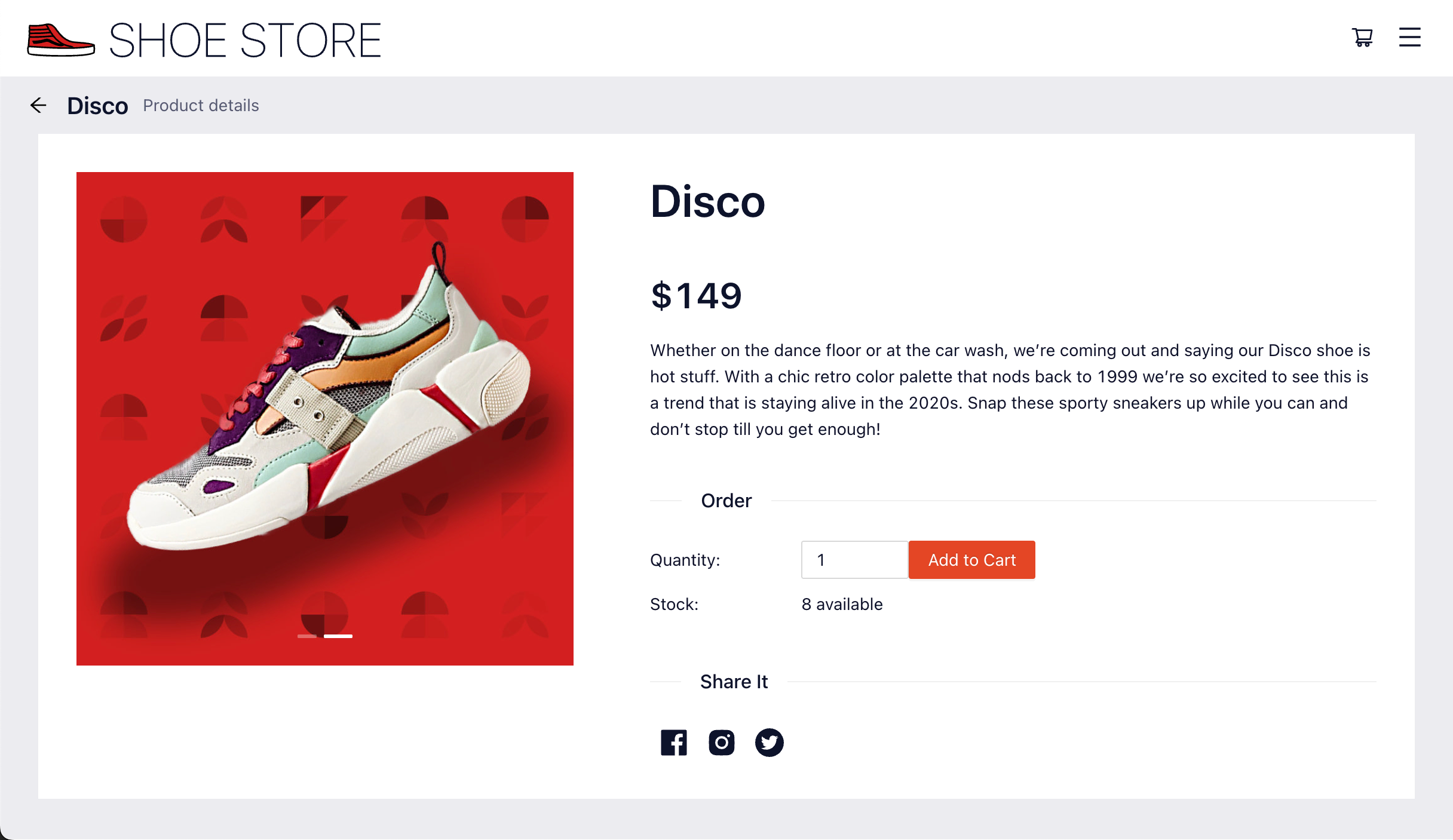Click the Order section heading
Image resolution: width=1453 pixels, height=840 pixels.
(726, 501)
